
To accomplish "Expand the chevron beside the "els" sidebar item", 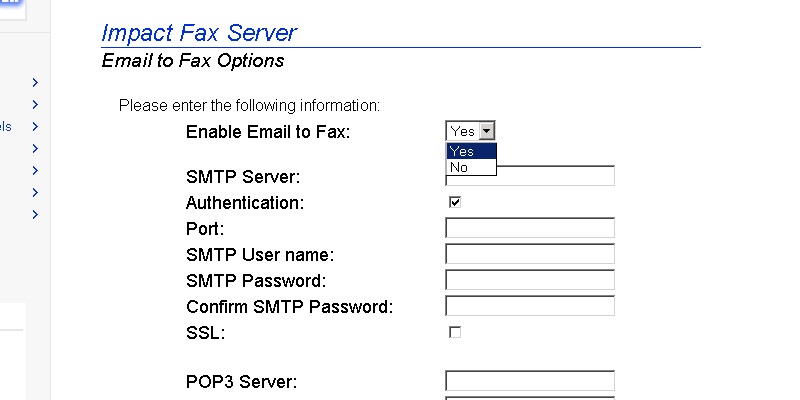I will click(x=35, y=127).
